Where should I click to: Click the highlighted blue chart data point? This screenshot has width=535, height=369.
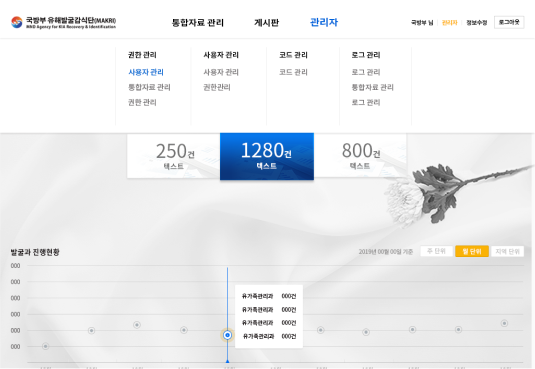[228, 335]
